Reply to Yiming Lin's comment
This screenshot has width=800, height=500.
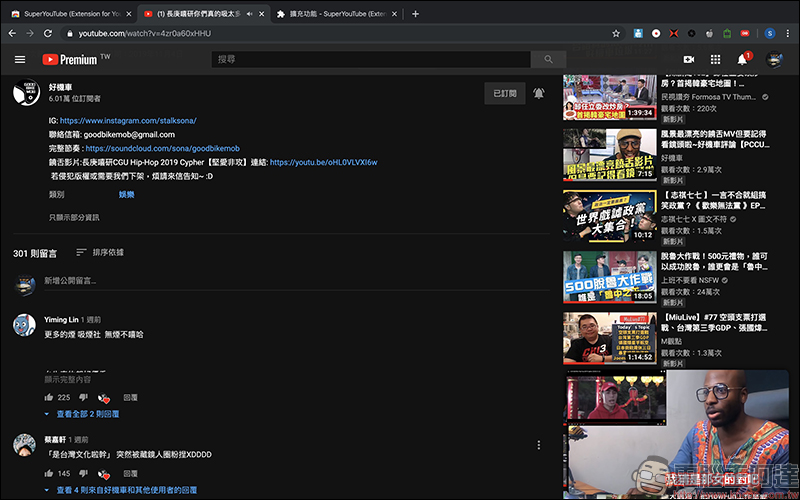pos(130,397)
